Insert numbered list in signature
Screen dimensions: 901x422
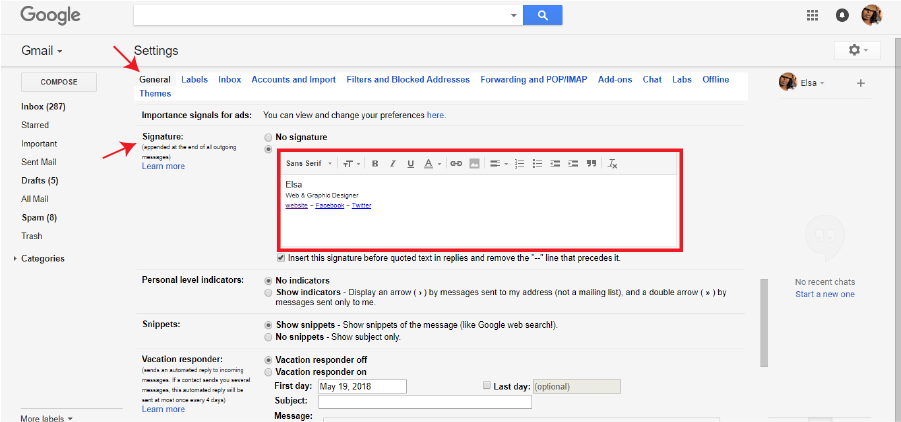pyautogui.click(x=519, y=164)
